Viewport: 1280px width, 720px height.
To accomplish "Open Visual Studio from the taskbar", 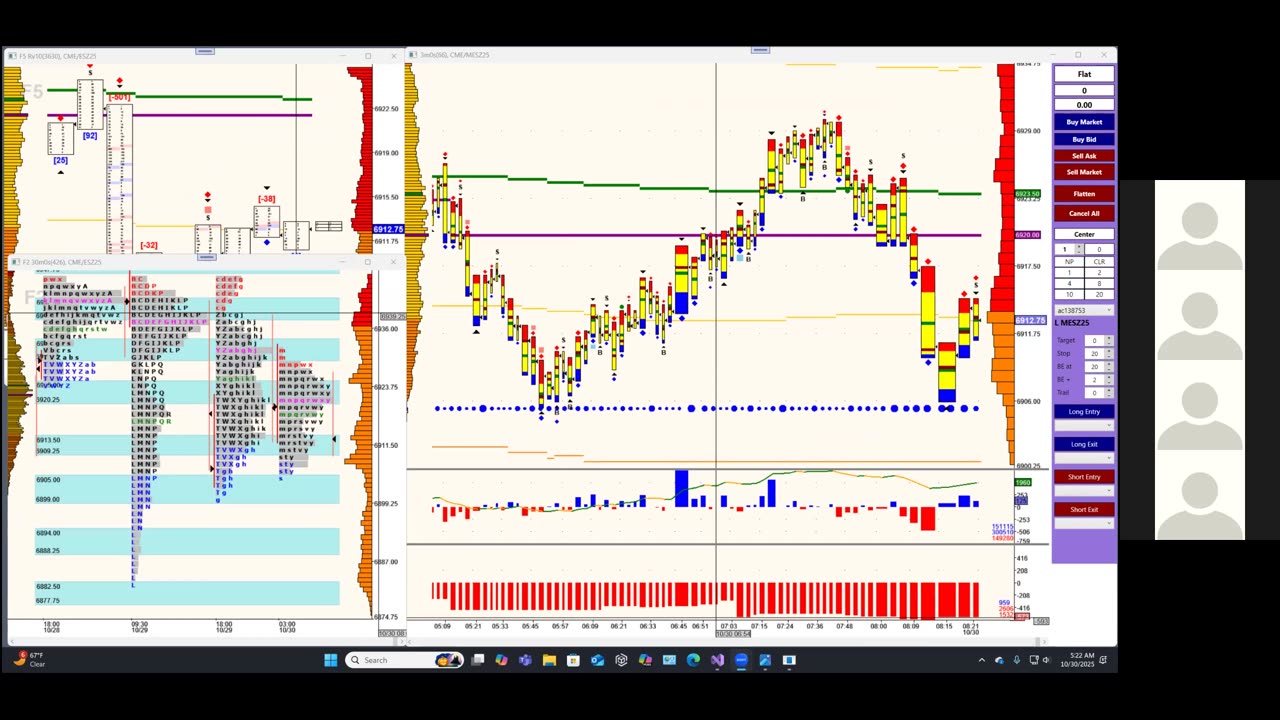I will [x=717, y=660].
